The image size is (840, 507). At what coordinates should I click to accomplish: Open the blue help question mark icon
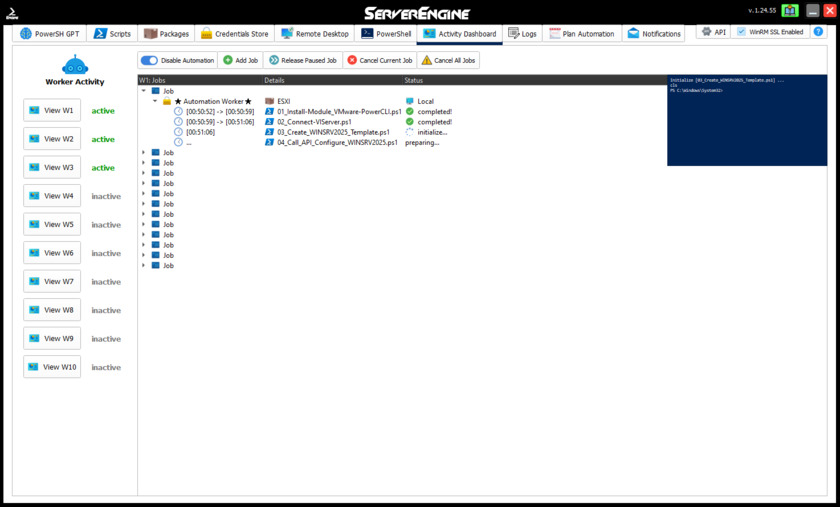[x=818, y=32]
